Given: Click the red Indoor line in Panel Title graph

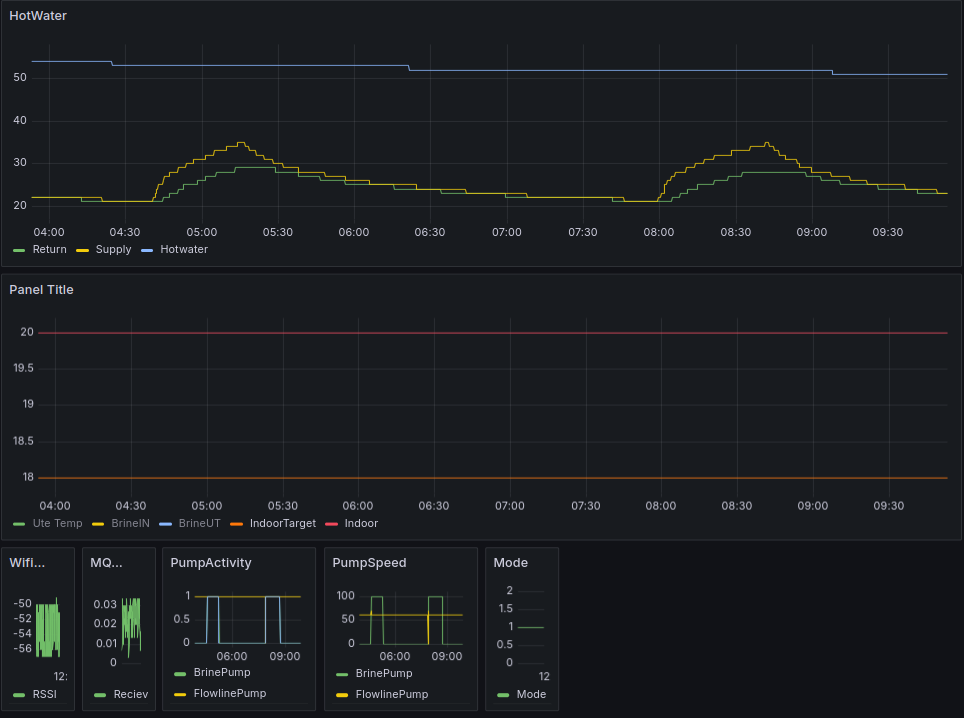Looking at the screenshot, I should 492,333.
